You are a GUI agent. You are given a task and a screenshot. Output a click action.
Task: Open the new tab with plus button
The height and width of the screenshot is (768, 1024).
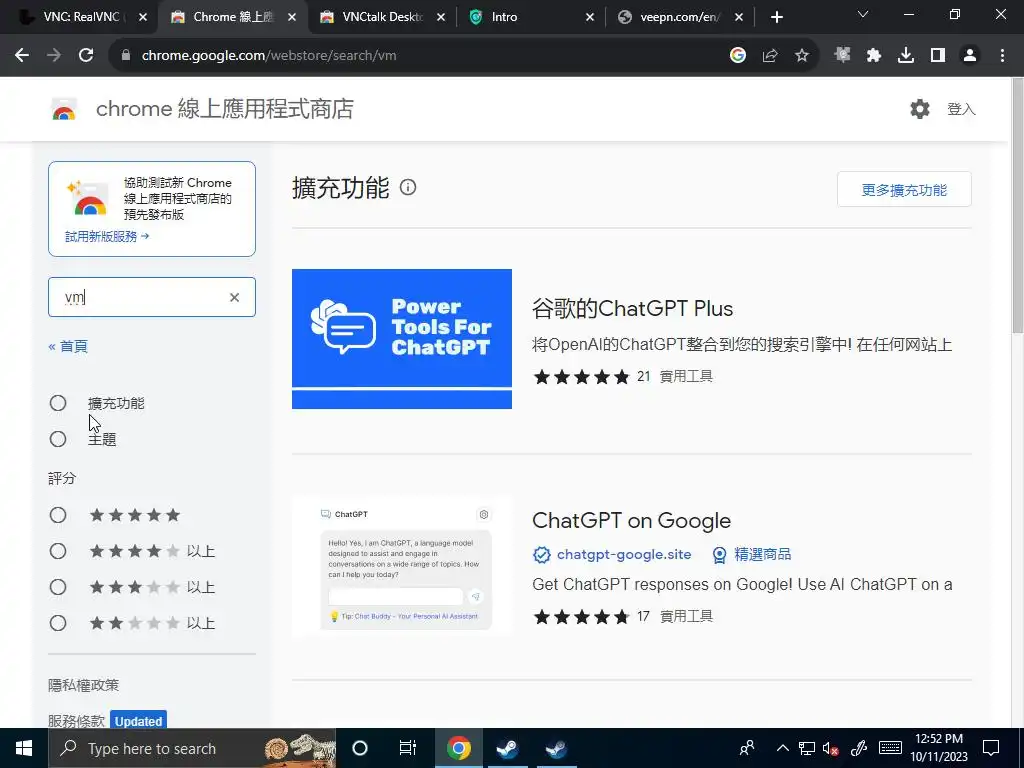(776, 17)
